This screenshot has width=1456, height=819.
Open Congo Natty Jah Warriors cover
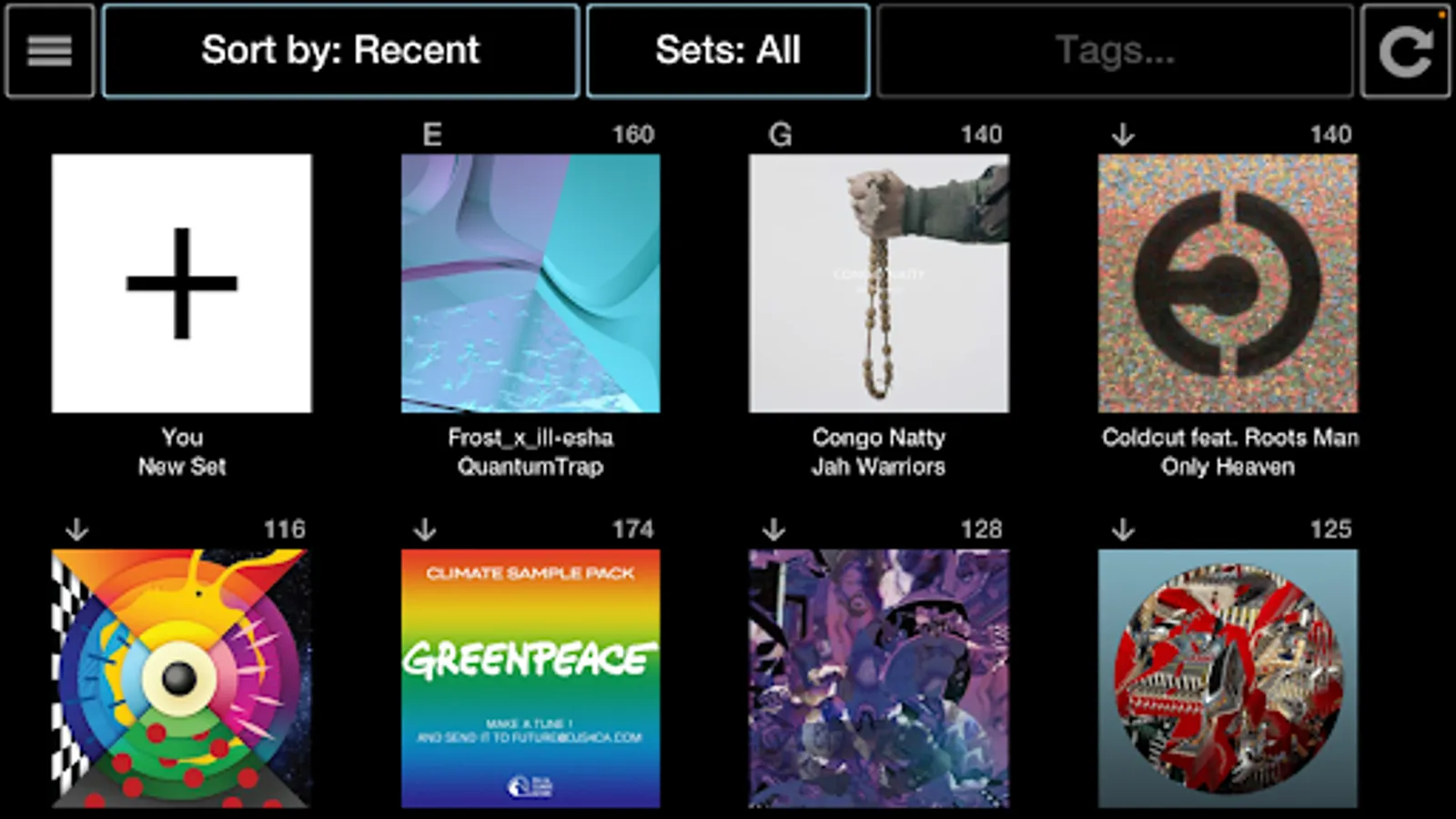pos(878,283)
